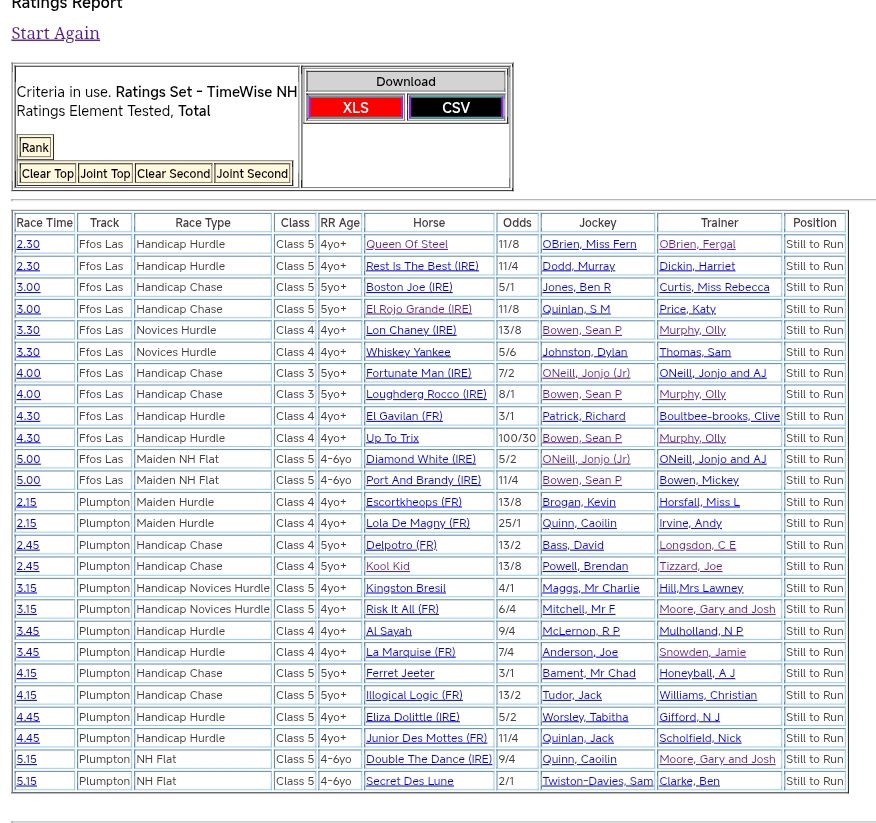View trainer Curtis, Miss Rebecca
This screenshot has height=823, width=876.
coord(713,287)
